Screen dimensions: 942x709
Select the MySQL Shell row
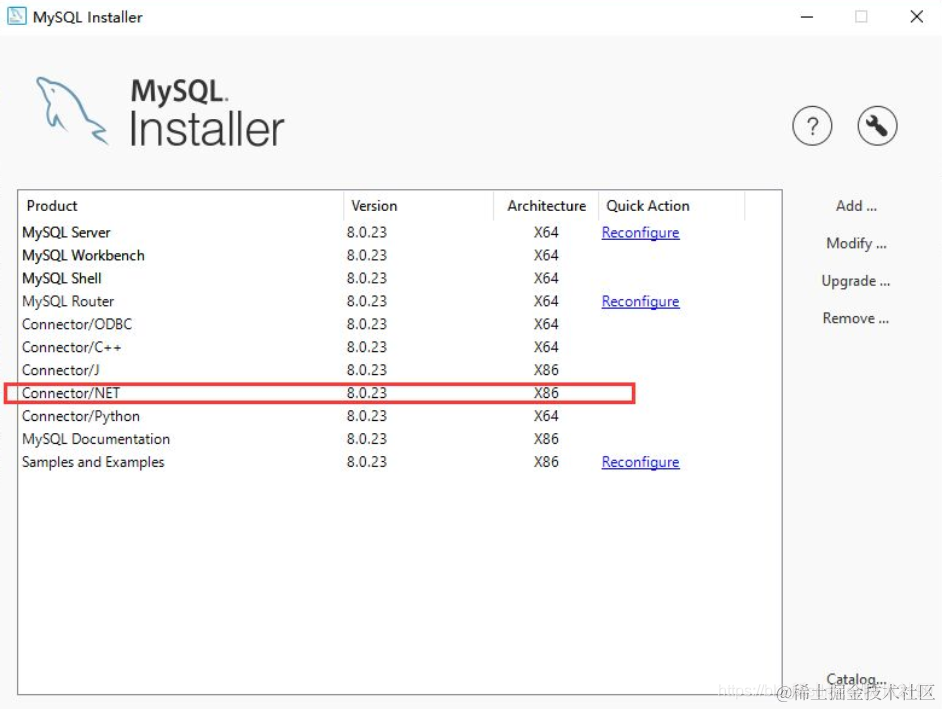tap(400, 278)
